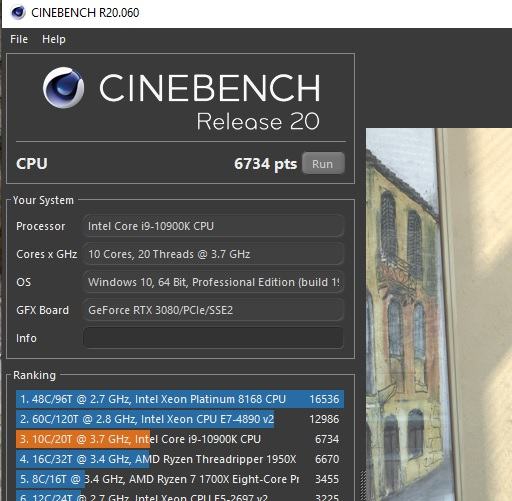Image resolution: width=512 pixels, height=501 pixels.
Task: Select ranking row Intel Xeon Platinum 8168
Action: 180,399
